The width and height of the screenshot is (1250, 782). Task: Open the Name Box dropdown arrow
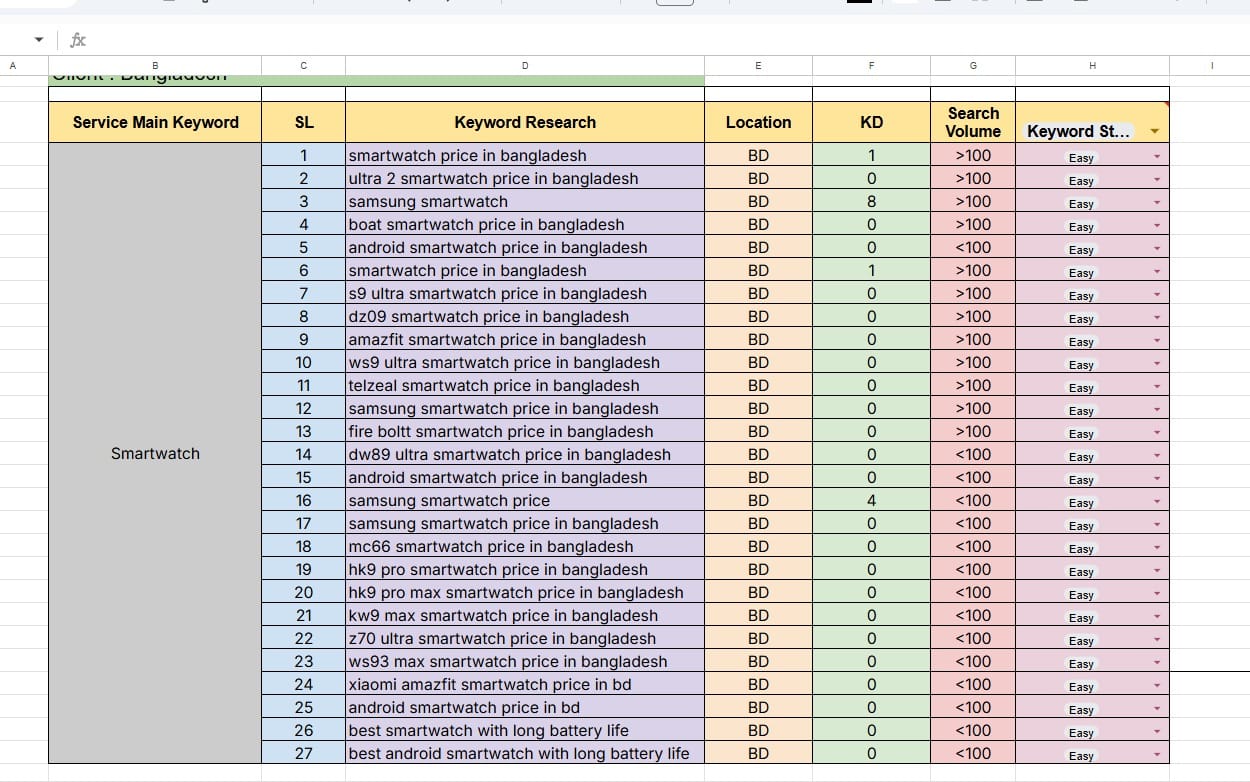[x=37, y=39]
